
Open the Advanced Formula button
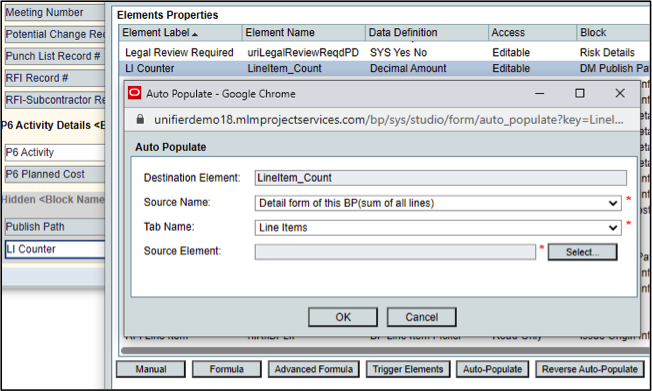tap(314, 369)
